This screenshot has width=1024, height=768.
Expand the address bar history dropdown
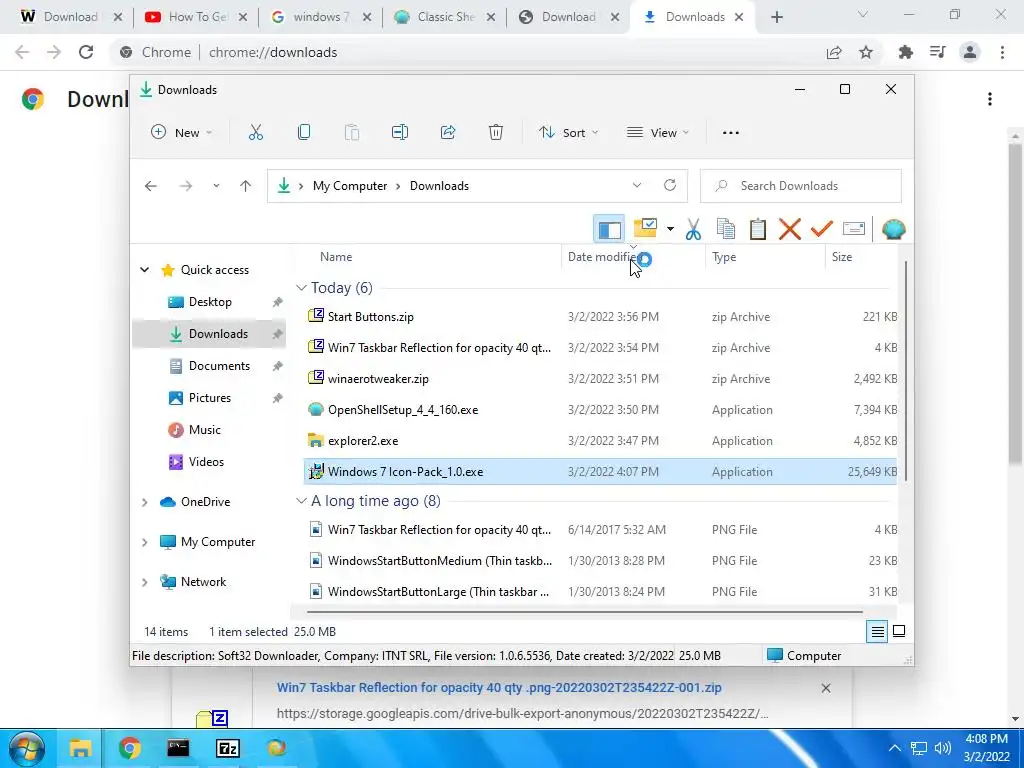(637, 185)
